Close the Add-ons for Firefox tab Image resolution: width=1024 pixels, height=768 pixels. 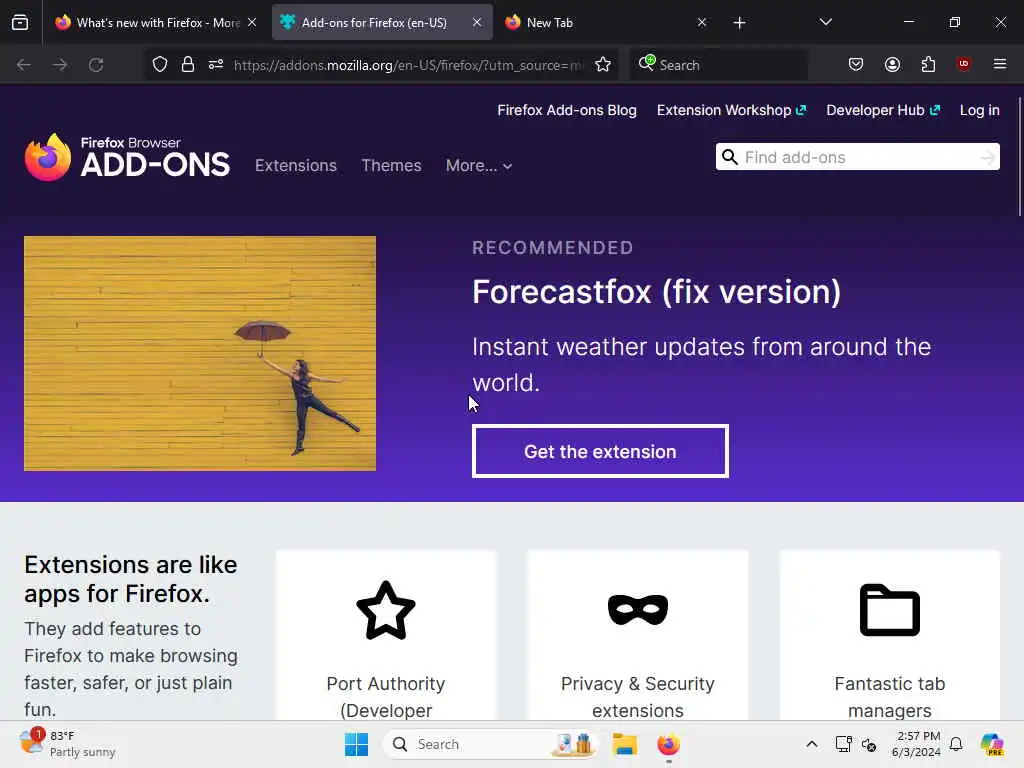[x=477, y=22]
